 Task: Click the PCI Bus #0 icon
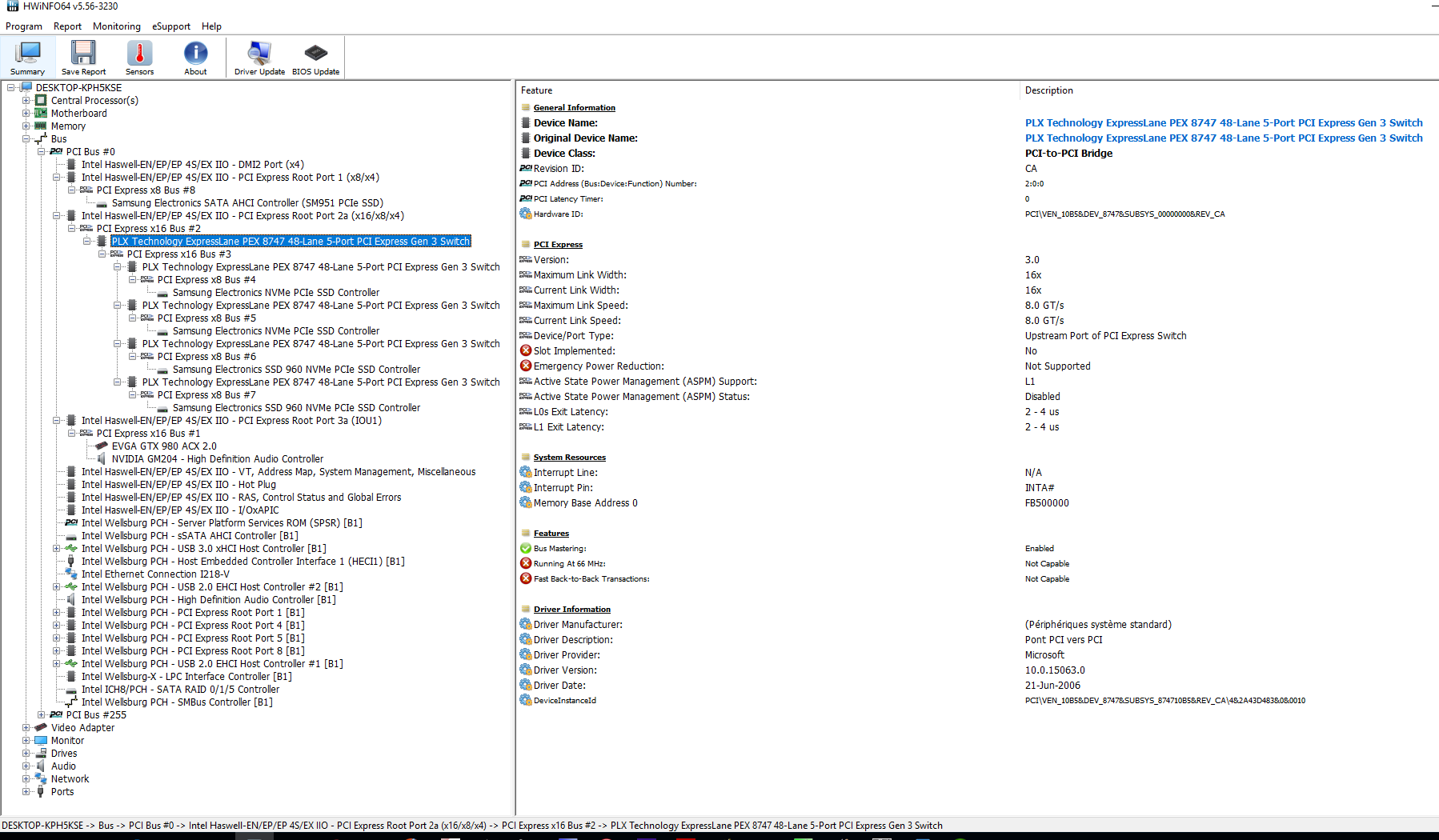point(56,152)
